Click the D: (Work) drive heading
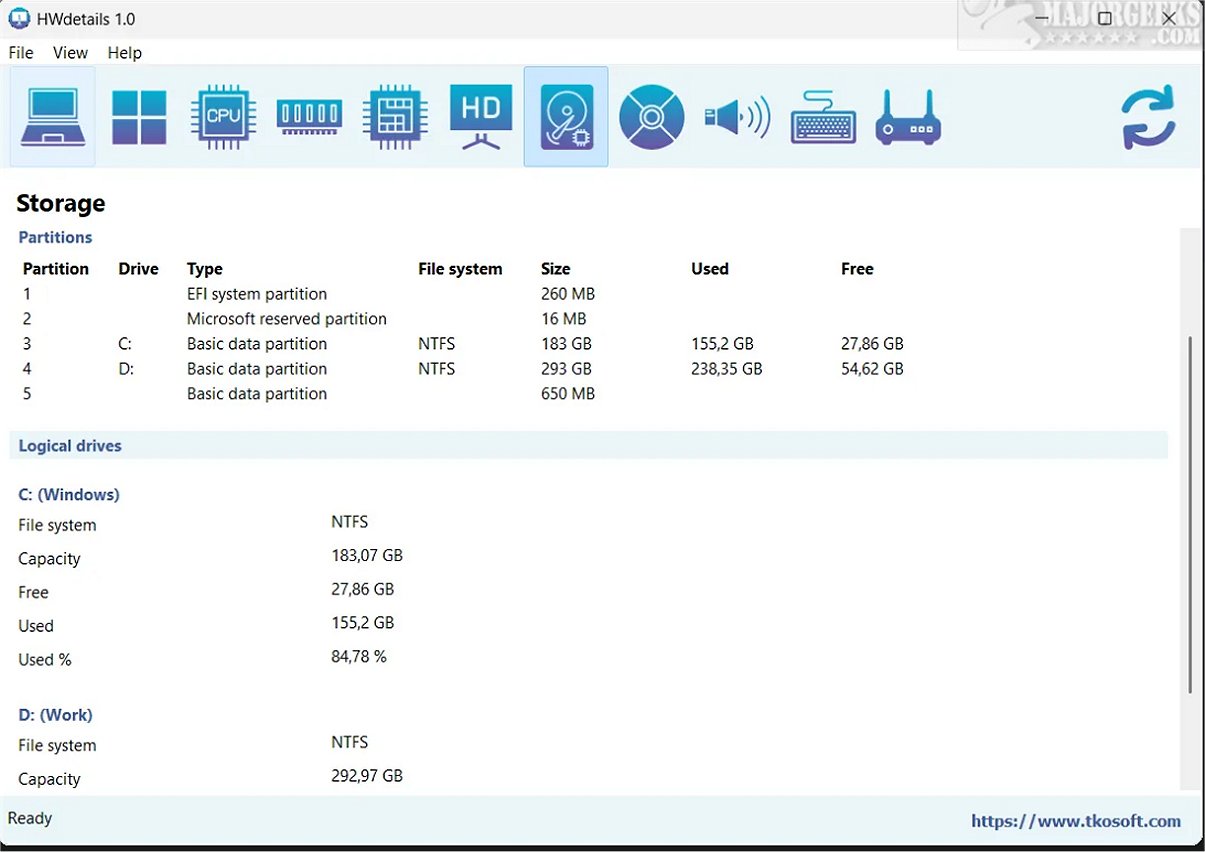The image size is (1205, 852). [x=55, y=715]
